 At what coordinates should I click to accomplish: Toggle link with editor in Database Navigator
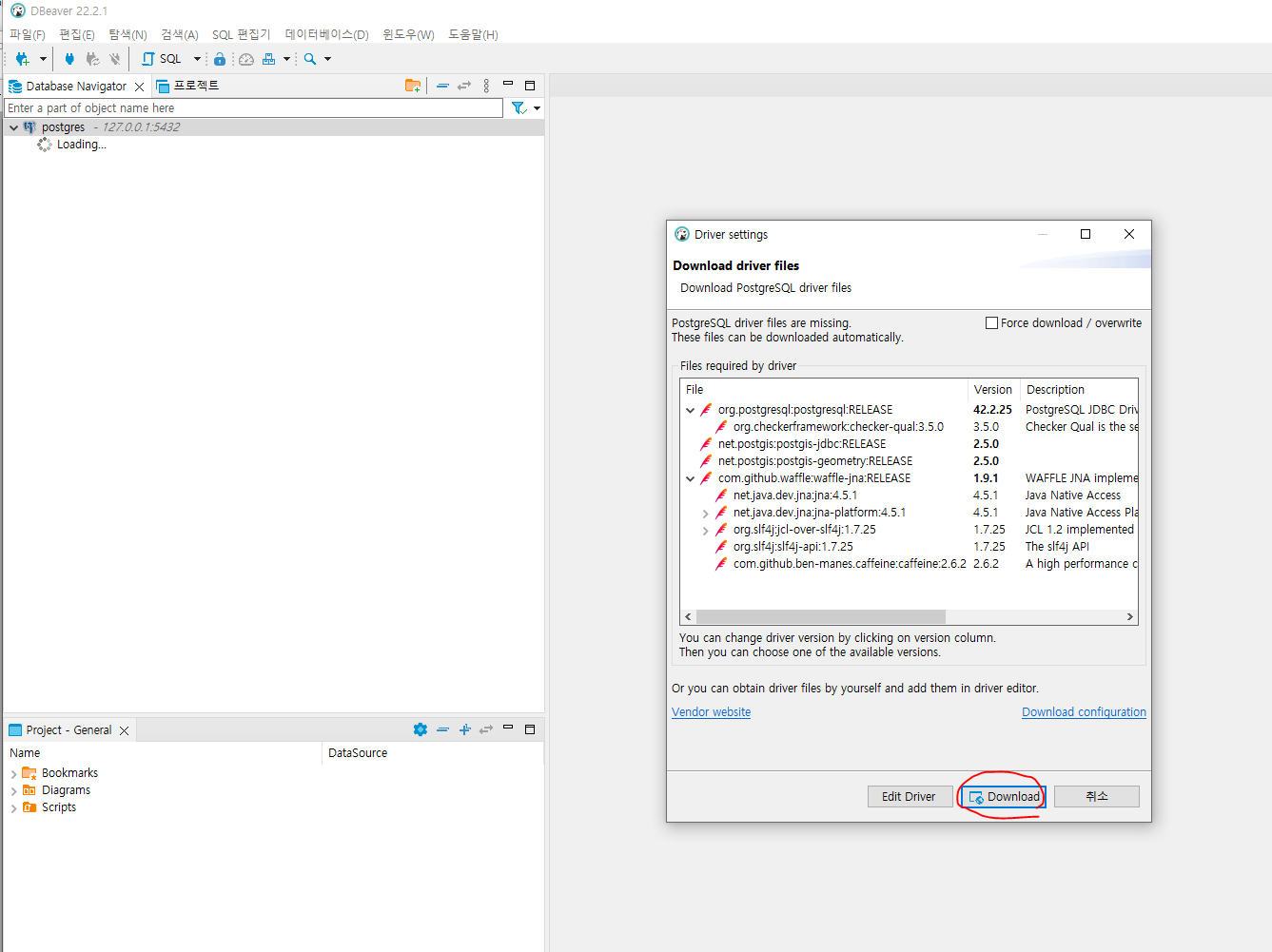tap(464, 86)
